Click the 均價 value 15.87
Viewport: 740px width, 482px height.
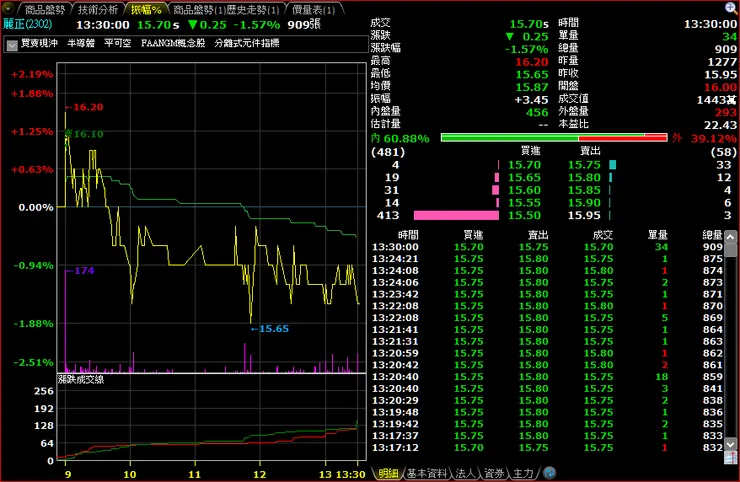531,87
